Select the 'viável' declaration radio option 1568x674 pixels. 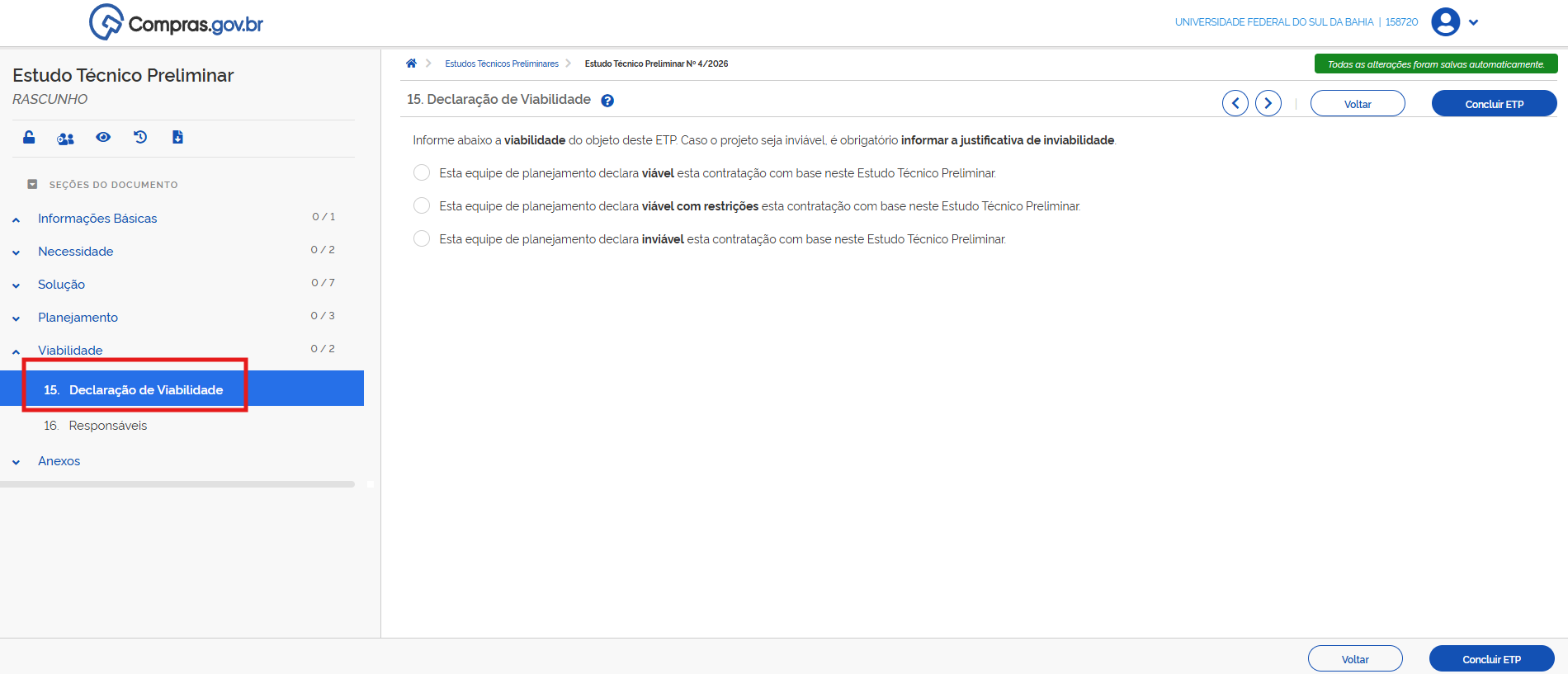(422, 173)
